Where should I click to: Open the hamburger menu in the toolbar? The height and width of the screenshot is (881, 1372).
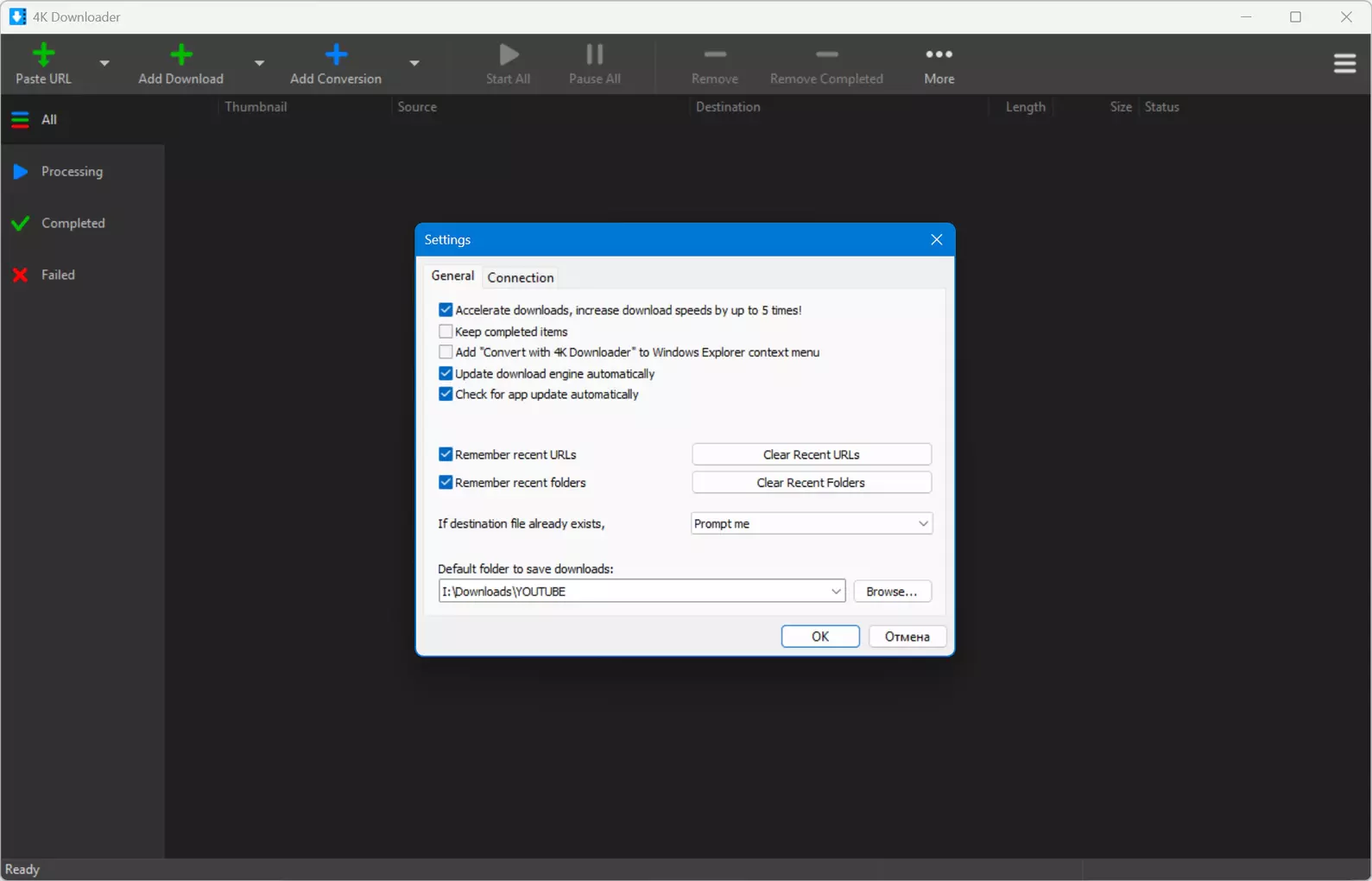coord(1344,64)
